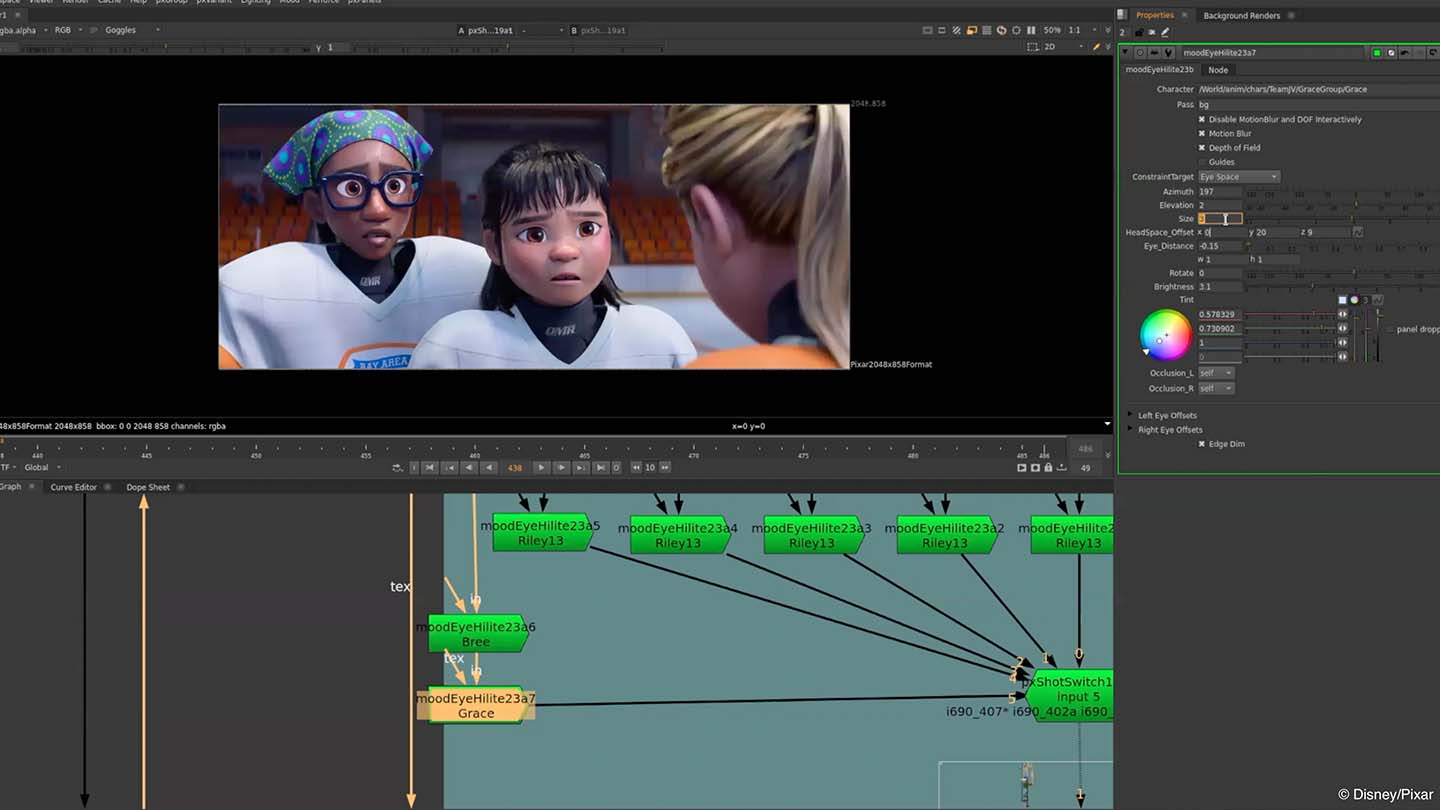The height and width of the screenshot is (810, 1440).
Task: Open the Occlusion_L self dropdown
Action: [x=1216, y=372]
